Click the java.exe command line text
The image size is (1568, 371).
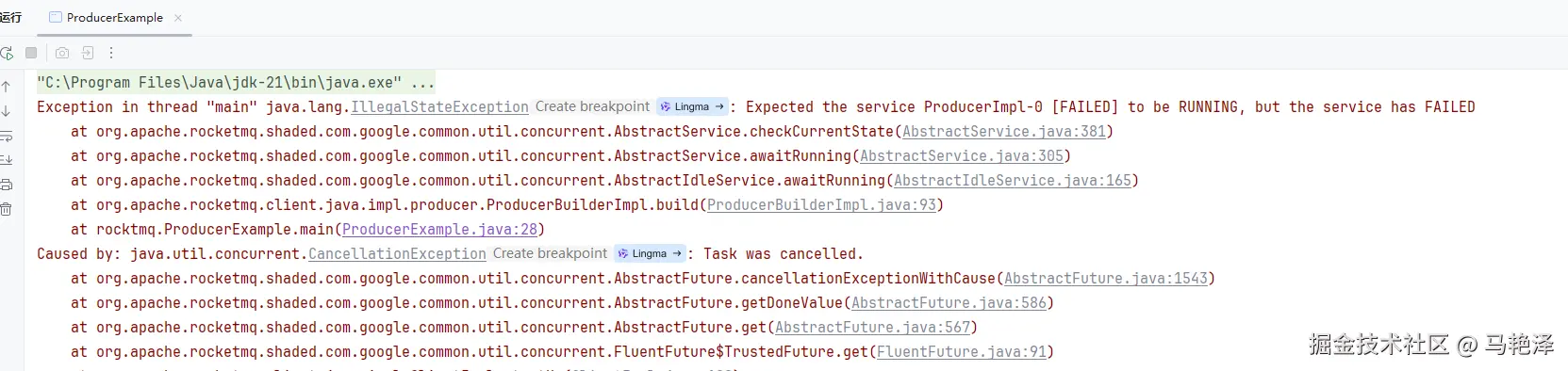point(236,83)
